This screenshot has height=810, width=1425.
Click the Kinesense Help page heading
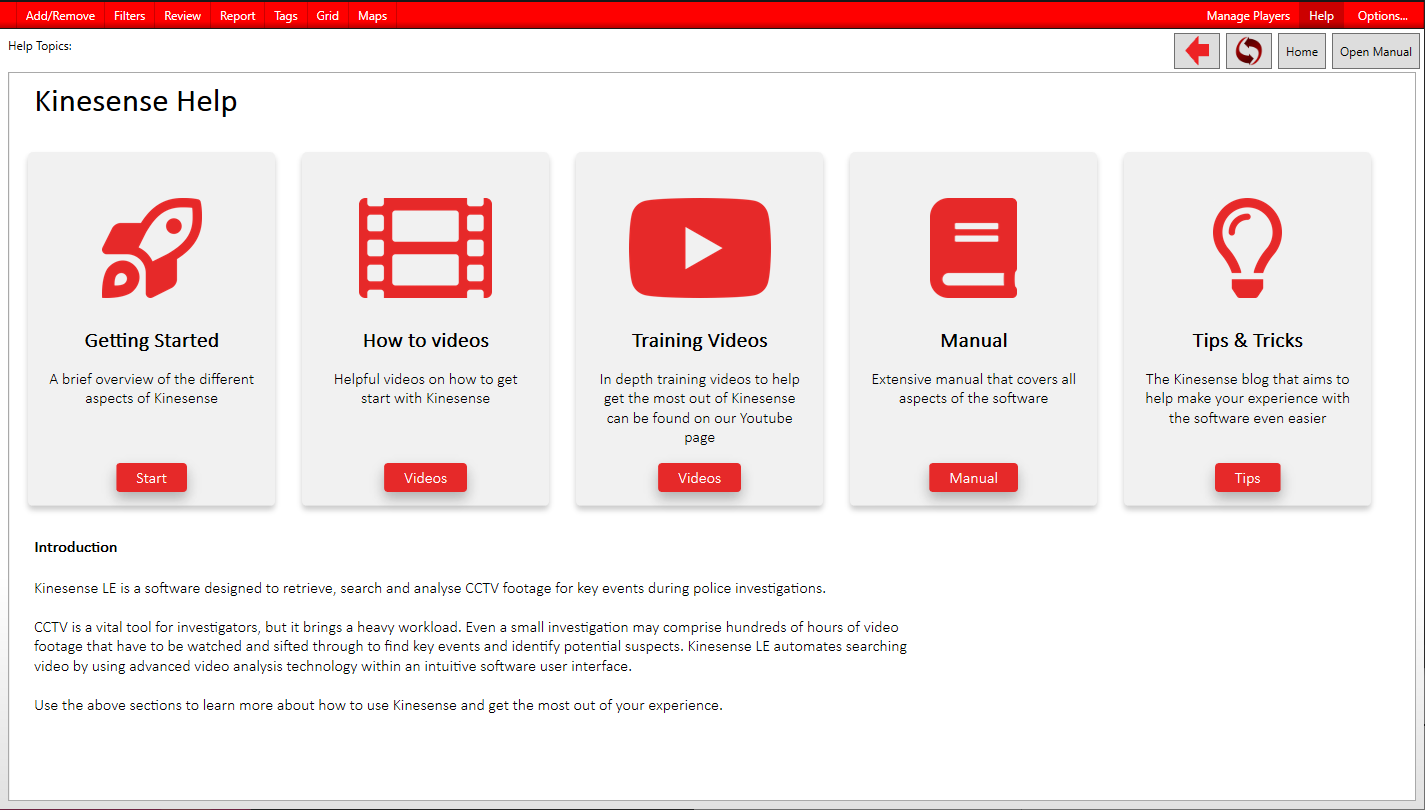136,101
